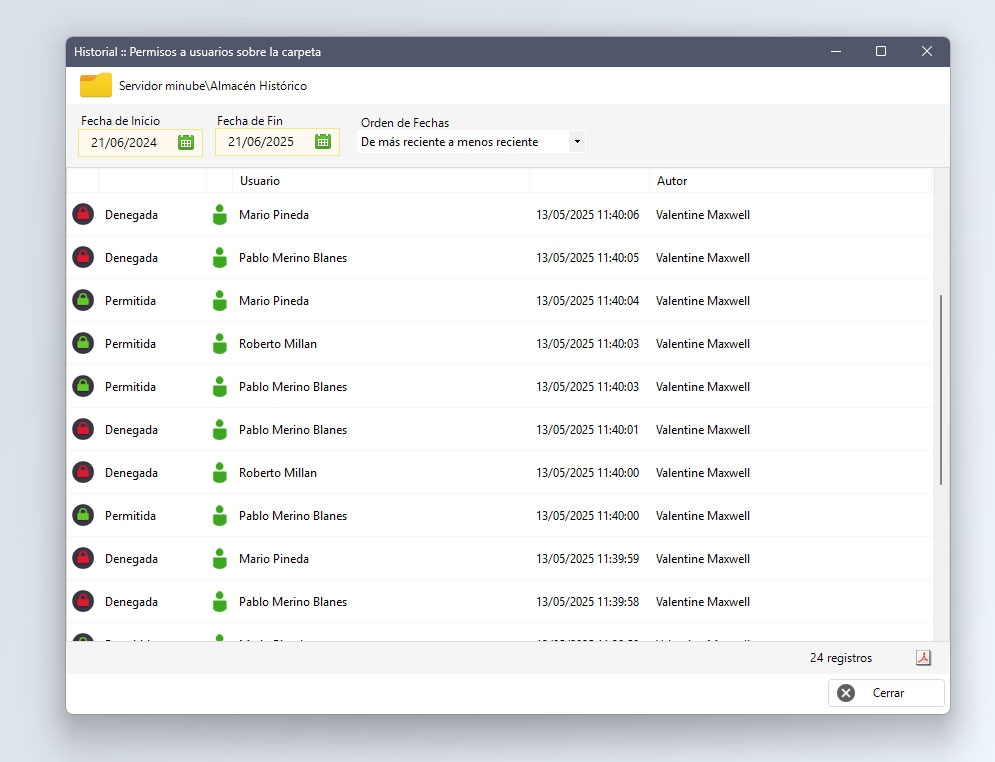Click the circled X icon in Cerrar
Viewport: 995px width, 762px height.
[x=846, y=693]
